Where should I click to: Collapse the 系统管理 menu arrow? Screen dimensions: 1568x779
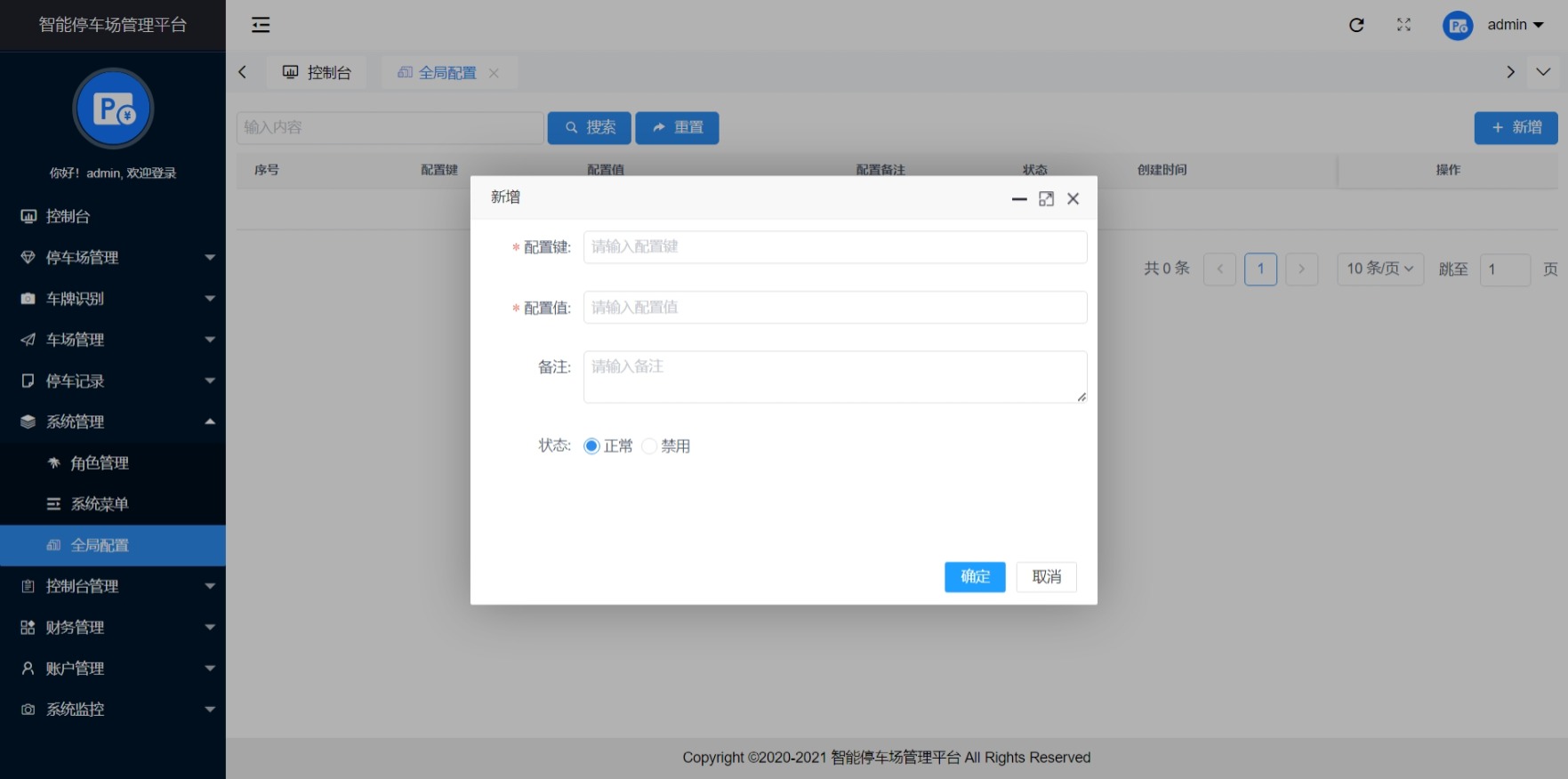pyautogui.click(x=210, y=422)
